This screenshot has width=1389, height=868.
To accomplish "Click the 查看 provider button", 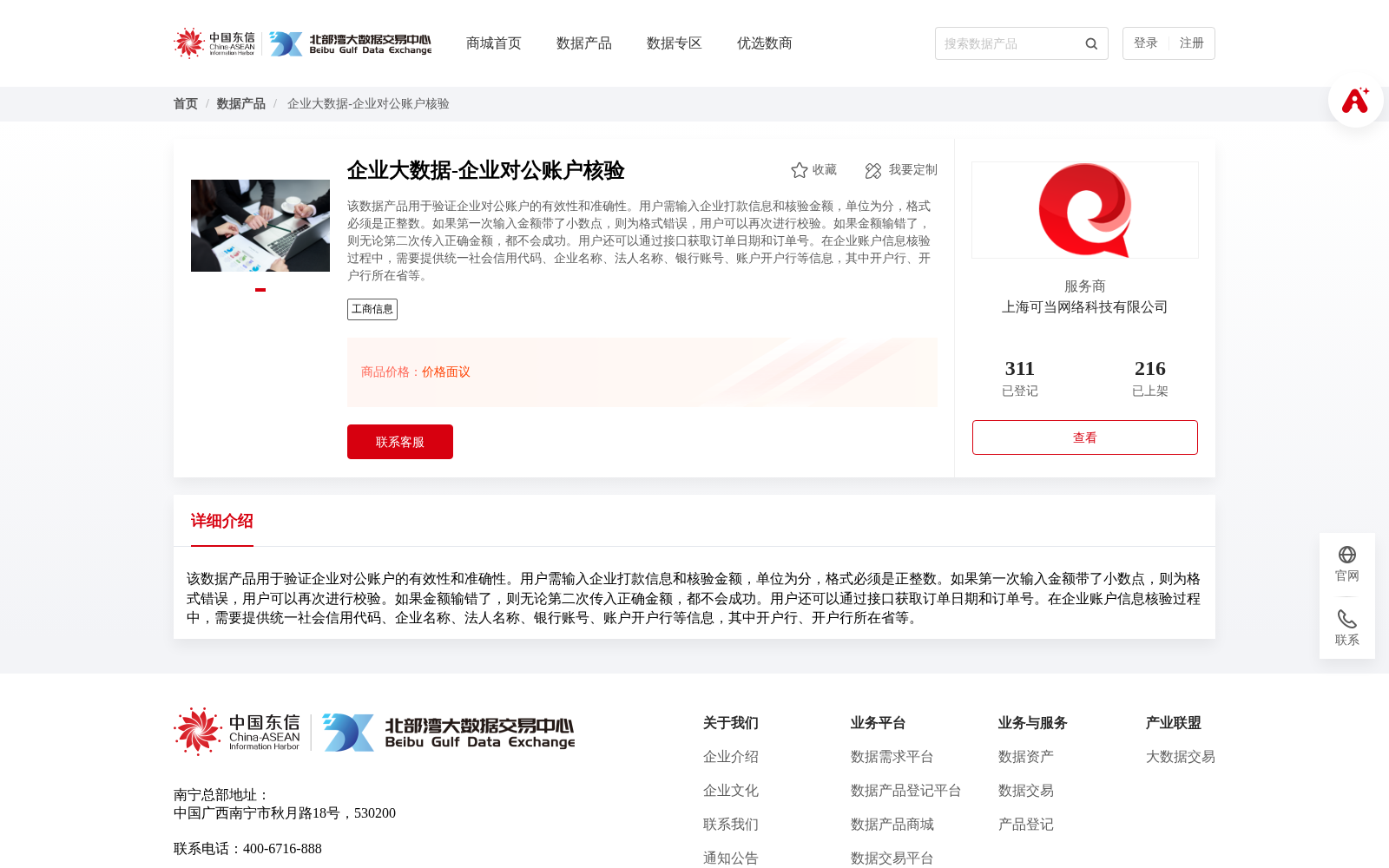I will pyautogui.click(x=1085, y=437).
